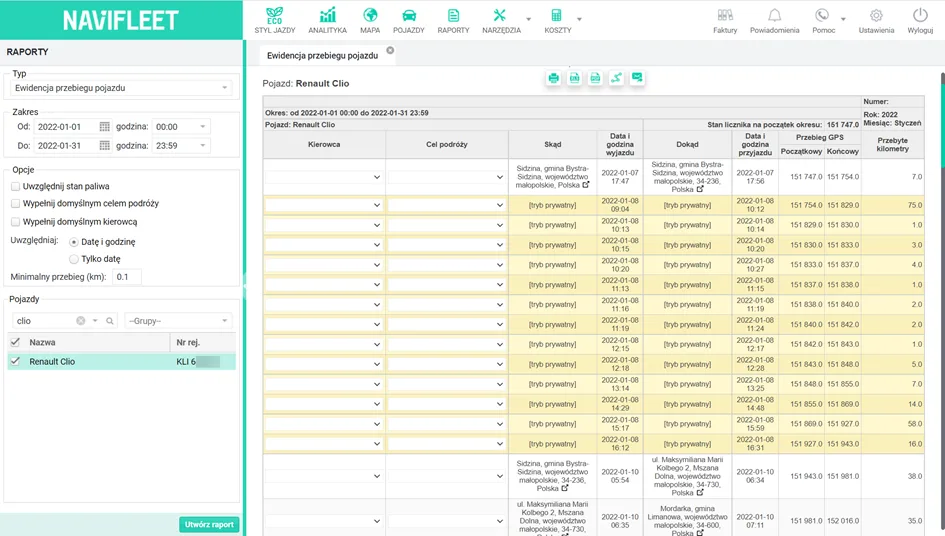Expand Pomoc submenu arrow
The image size is (945, 536).
(843, 19)
